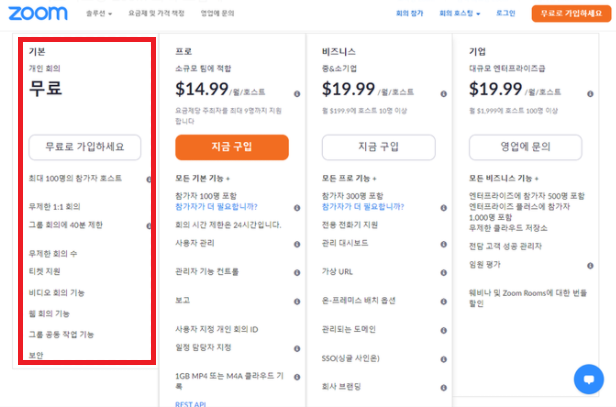This screenshot has height=407, width=616.
Task: Open info icon beside 임원 평가
Action: pos(590,266)
